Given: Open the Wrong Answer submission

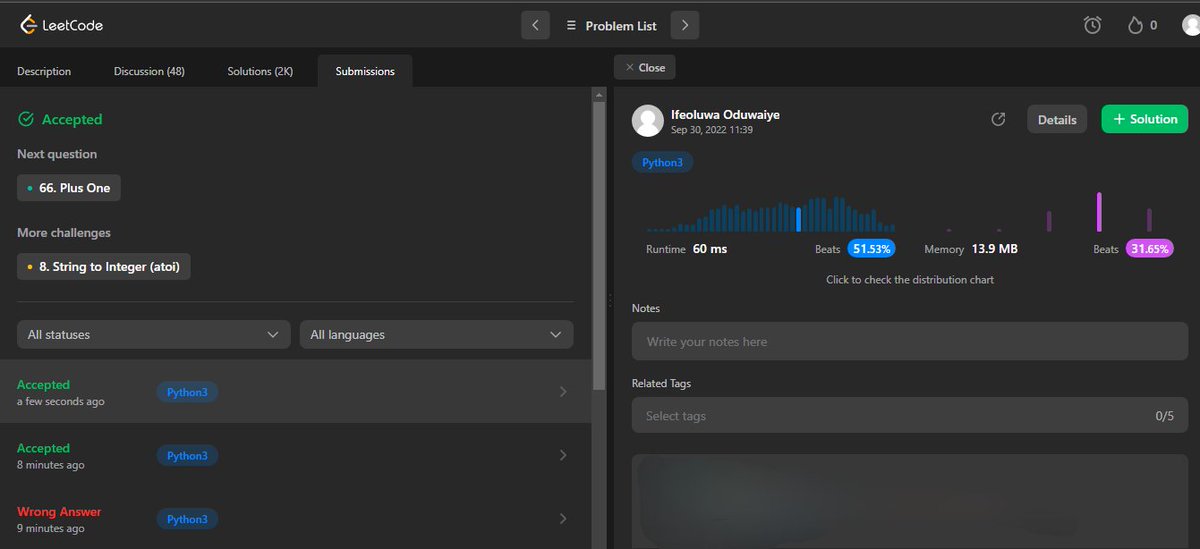Looking at the screenshot, I should point(295,518).
